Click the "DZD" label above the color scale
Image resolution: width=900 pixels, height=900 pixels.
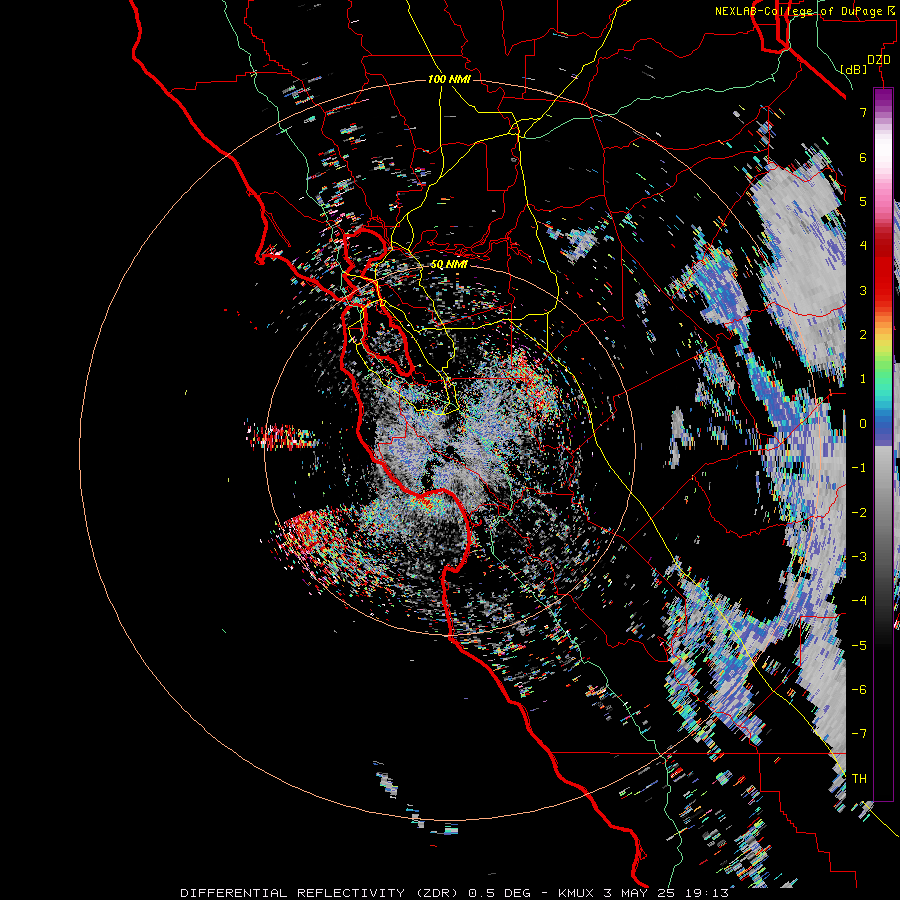tap(879, 60)
